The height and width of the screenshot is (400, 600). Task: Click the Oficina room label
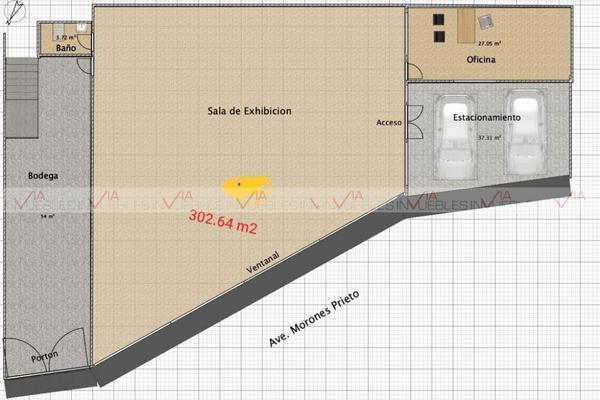481,60
